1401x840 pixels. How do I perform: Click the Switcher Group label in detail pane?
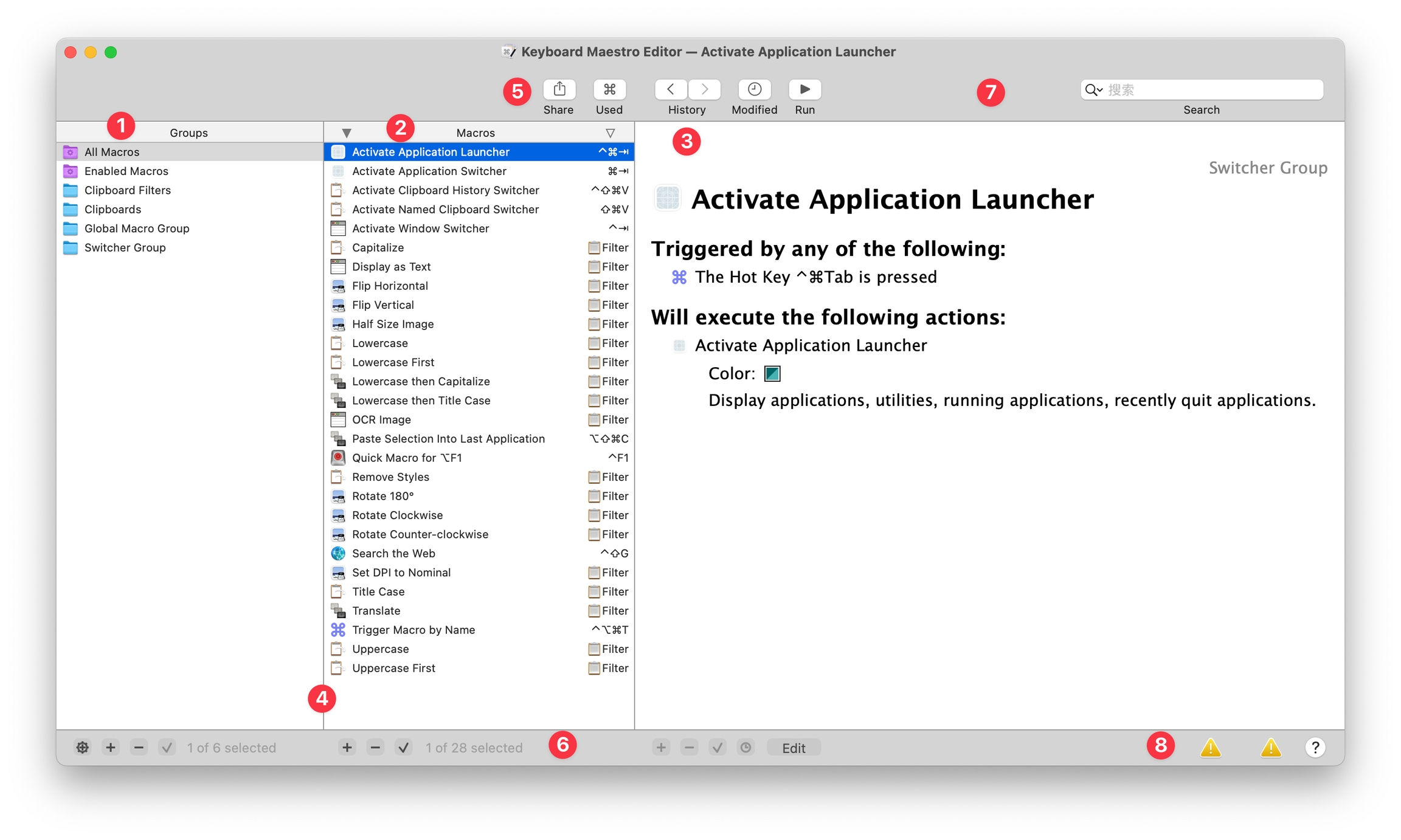[1268, 168]
